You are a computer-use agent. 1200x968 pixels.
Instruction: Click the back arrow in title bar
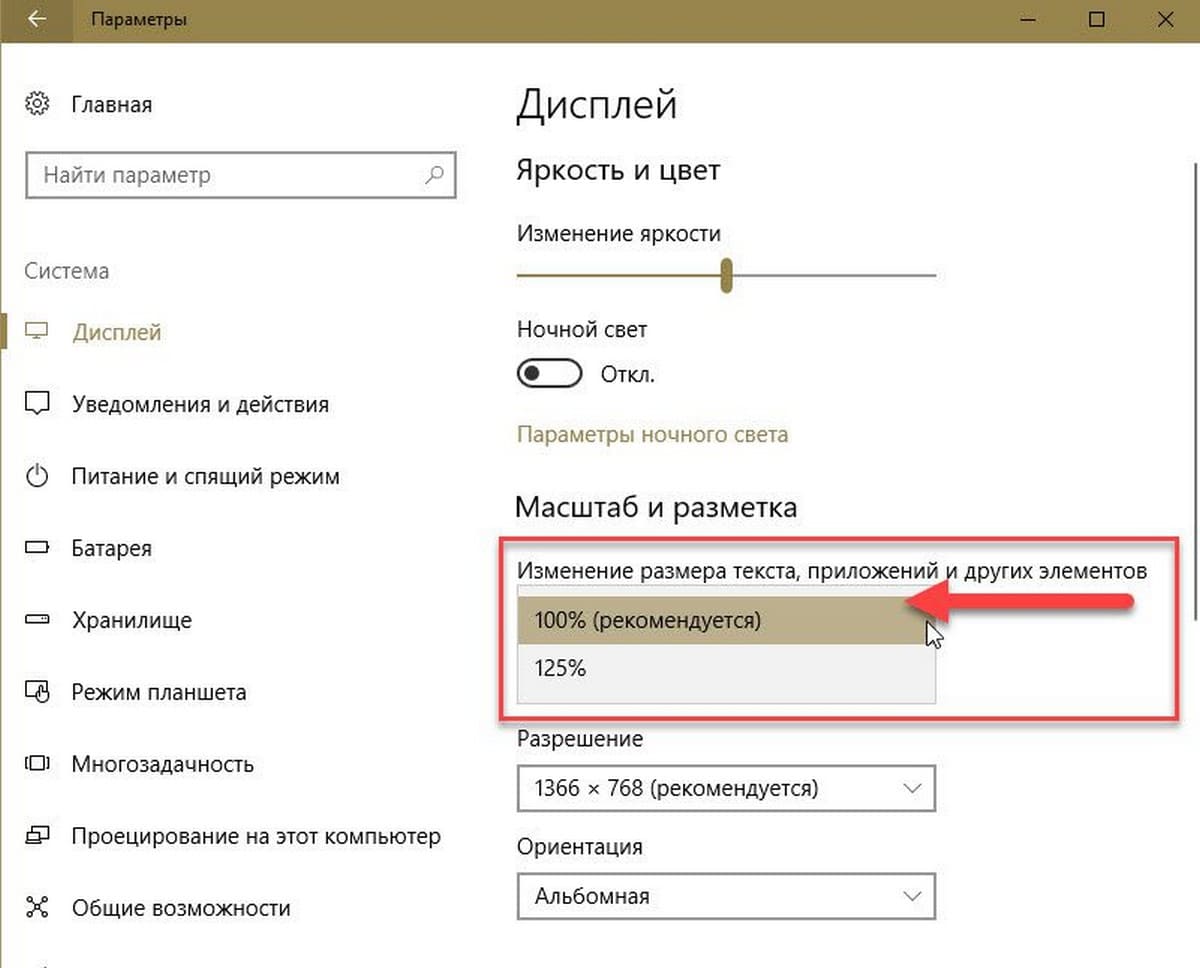37,19
